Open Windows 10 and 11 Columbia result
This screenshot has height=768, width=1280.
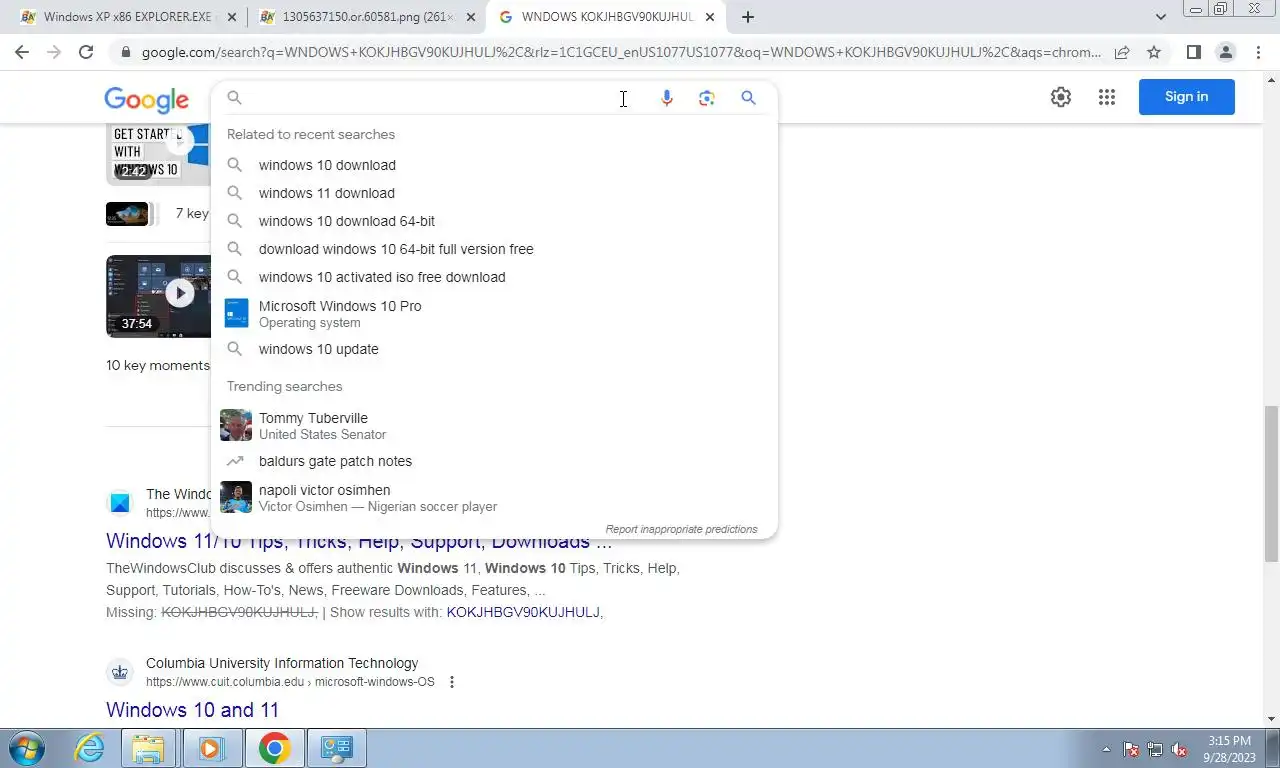point(192,710)
